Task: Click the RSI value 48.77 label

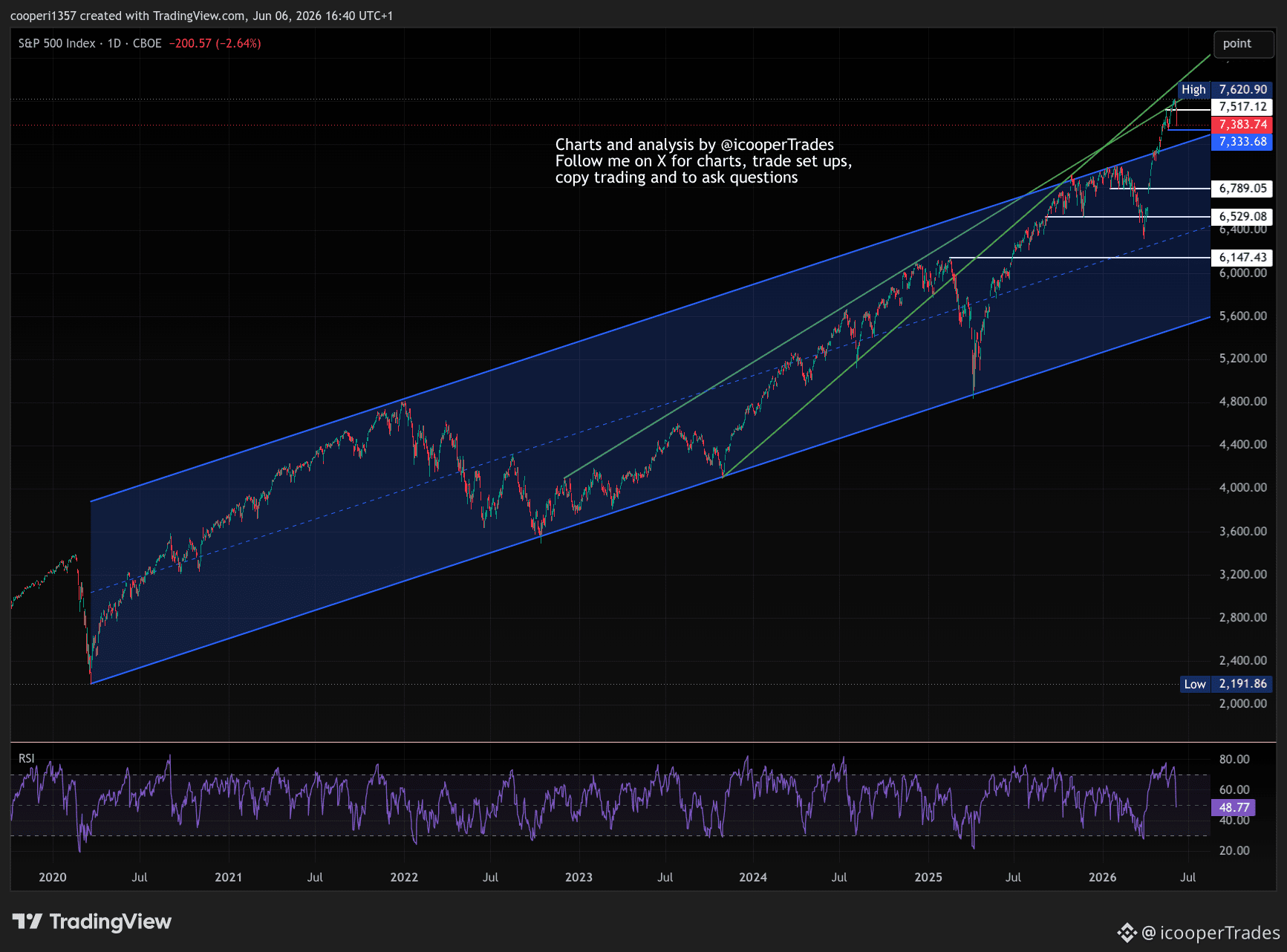Action: (x=1234, y=807)
